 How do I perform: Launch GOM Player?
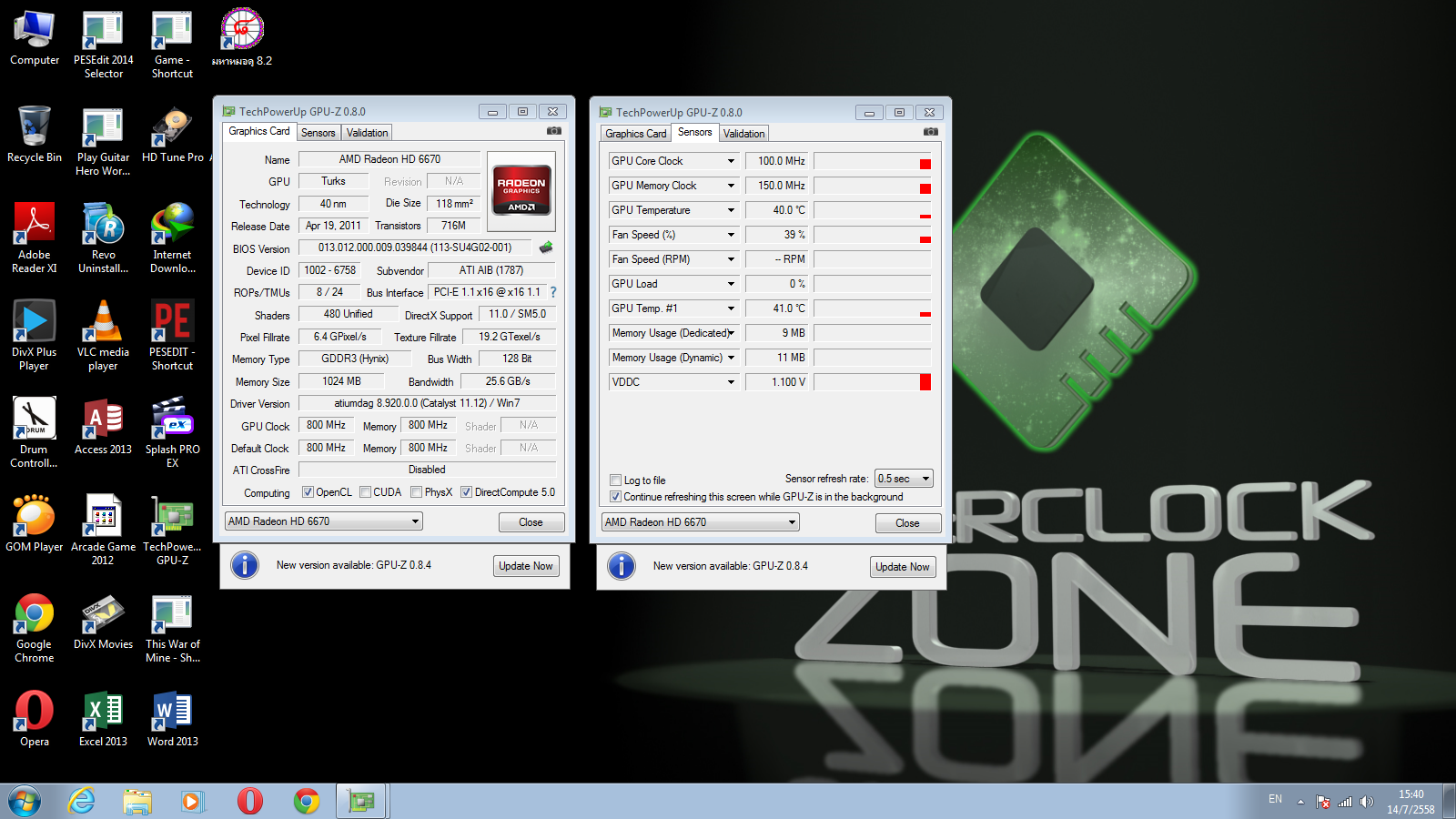(35, 523)
